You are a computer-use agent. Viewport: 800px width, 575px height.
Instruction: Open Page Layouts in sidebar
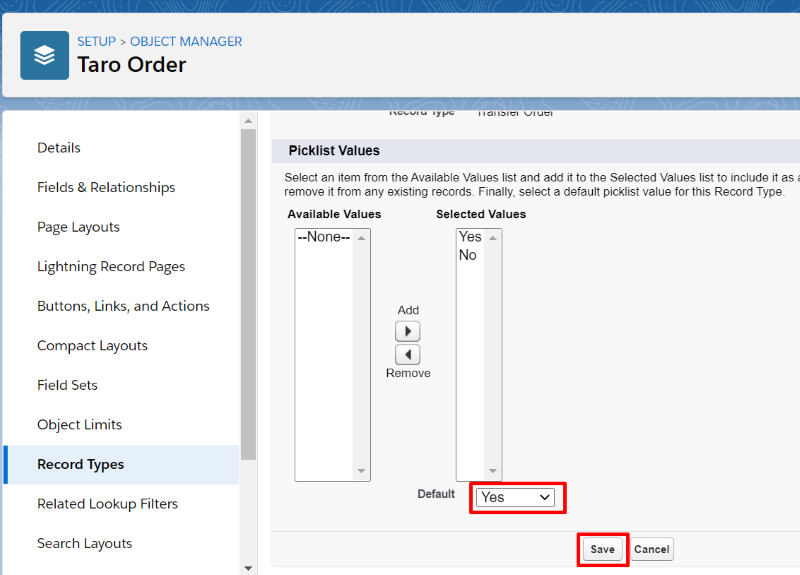point(79,227)
